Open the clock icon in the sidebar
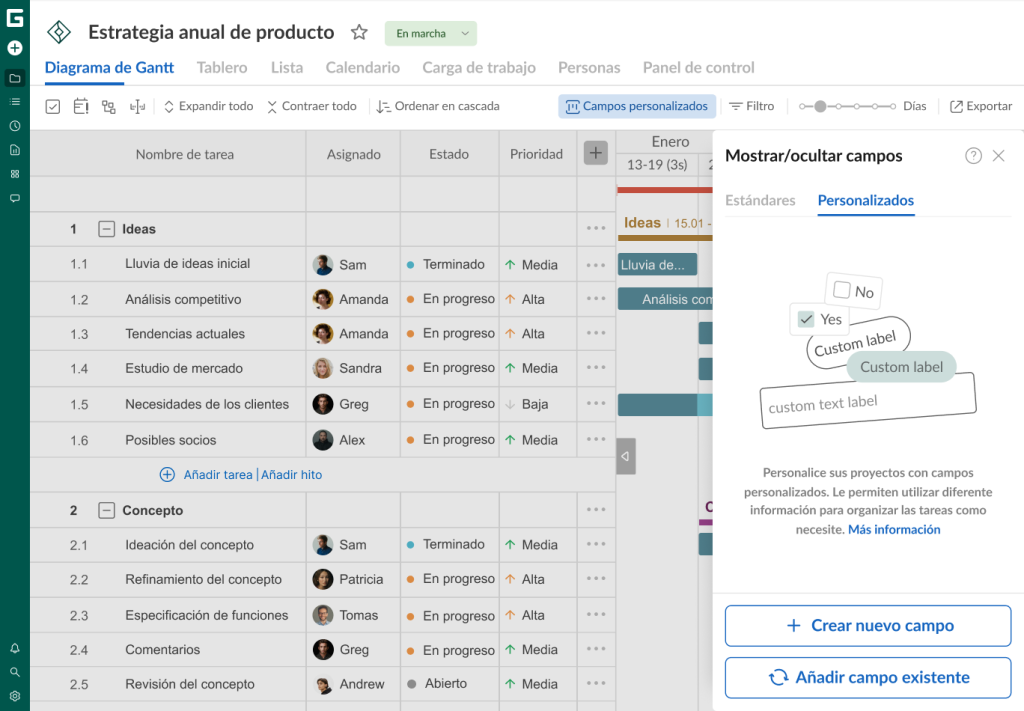The image size is (1024, 711). coord(14,125)
